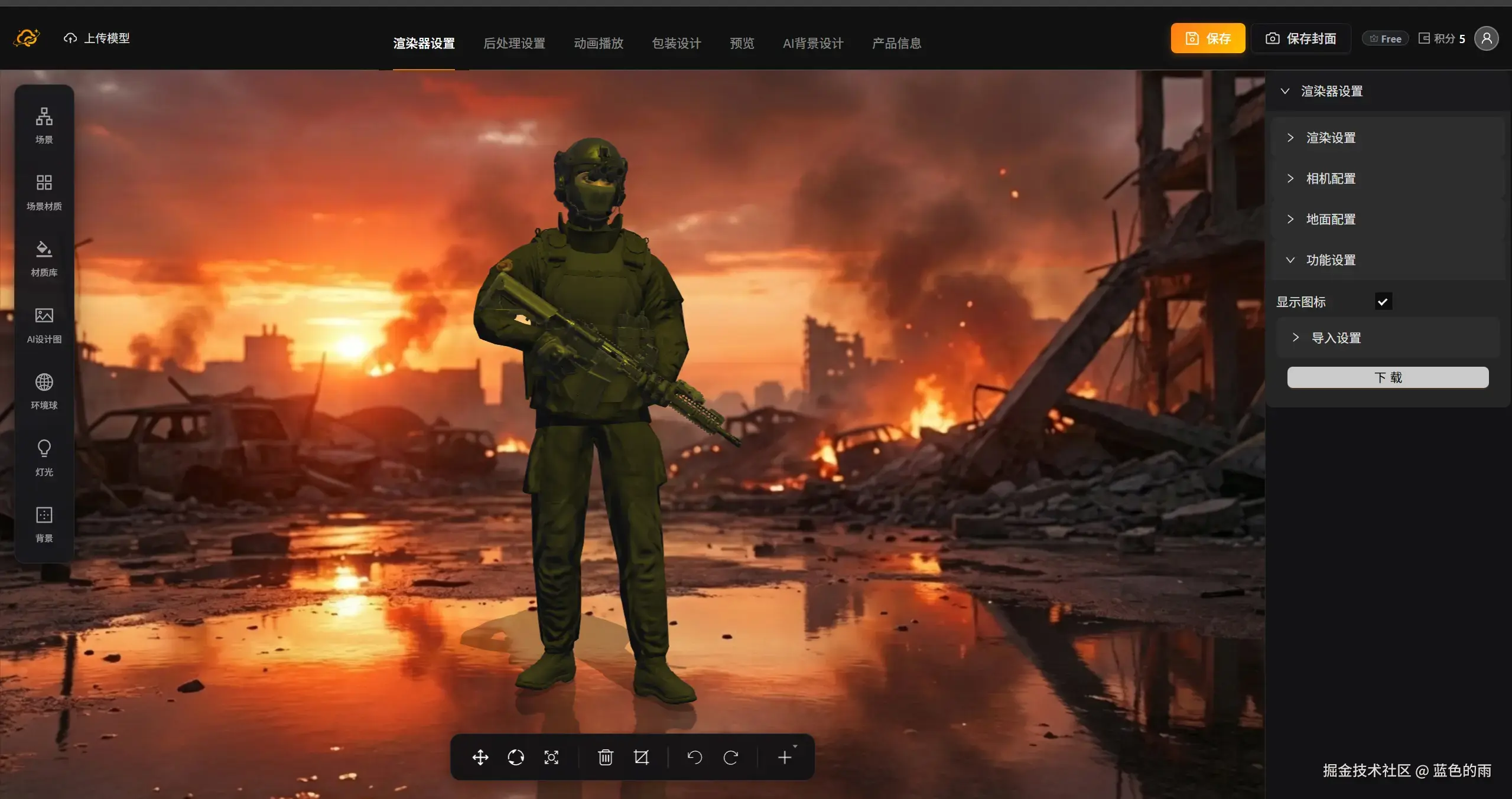This screenshot has height=799, width=1512.
Task: Redo the last action
Action: (731, 757)
